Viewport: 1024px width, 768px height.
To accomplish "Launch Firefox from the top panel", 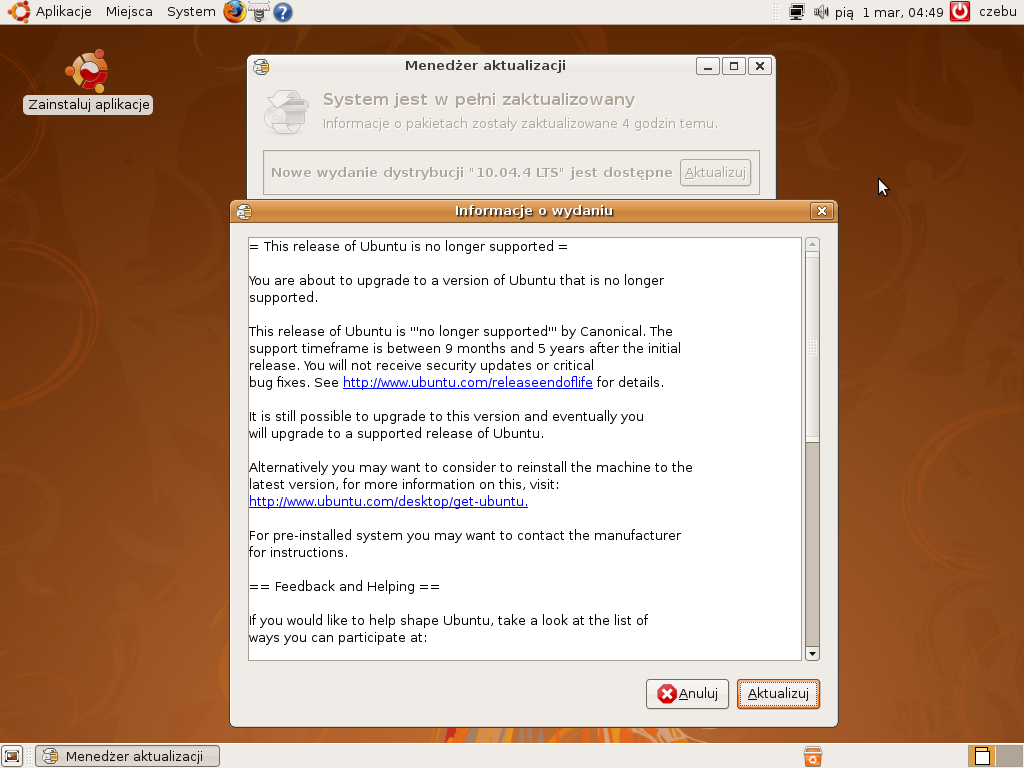I will [x=234, y=12].
